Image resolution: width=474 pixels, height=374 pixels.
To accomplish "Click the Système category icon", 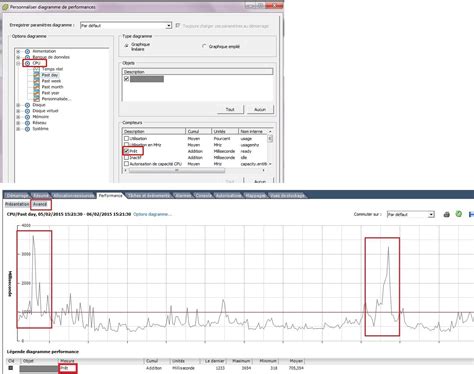I will point(28,129).
